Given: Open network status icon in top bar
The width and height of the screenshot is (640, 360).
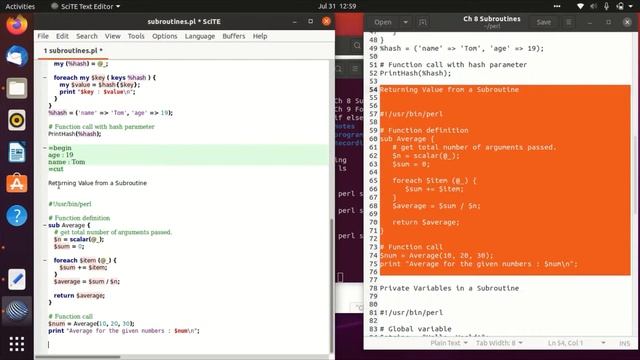Looking at the screenshot, I should [580, 6].
